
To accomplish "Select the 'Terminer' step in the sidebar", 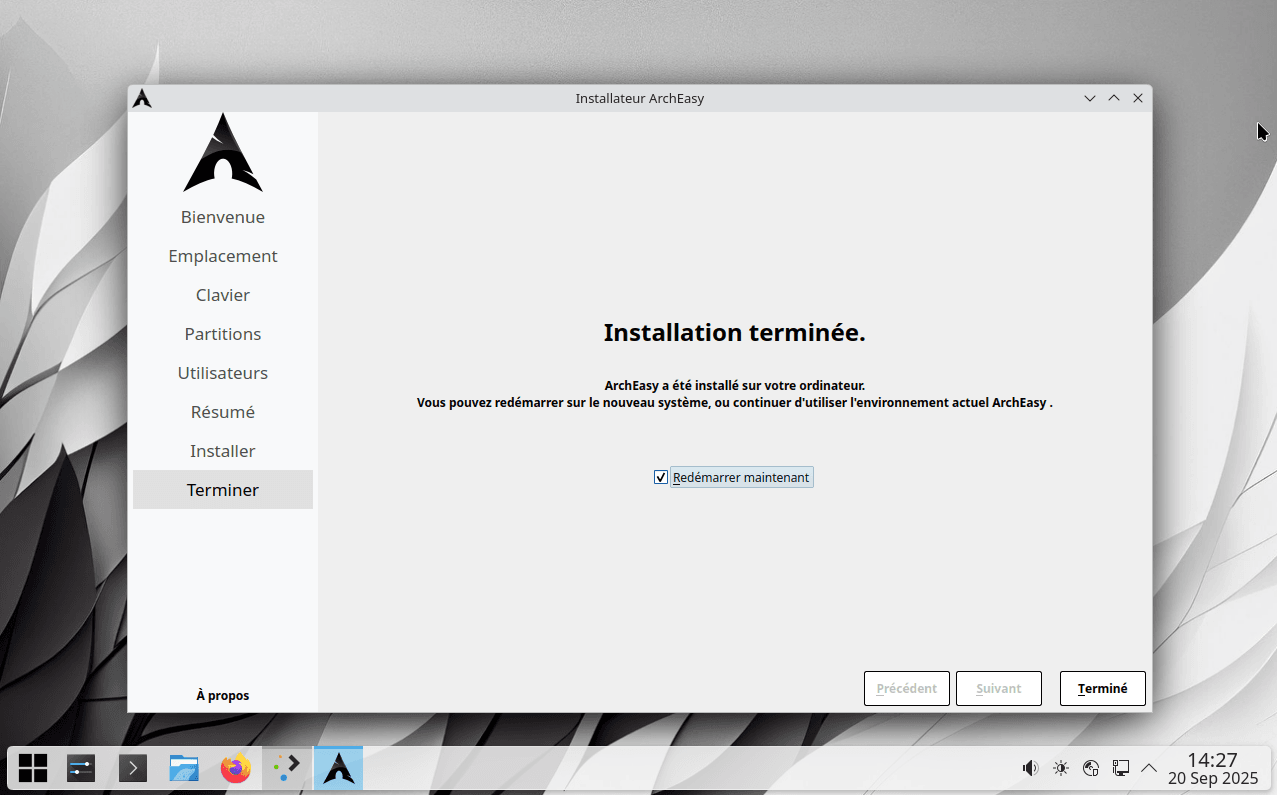I will (x=223, y=490).
